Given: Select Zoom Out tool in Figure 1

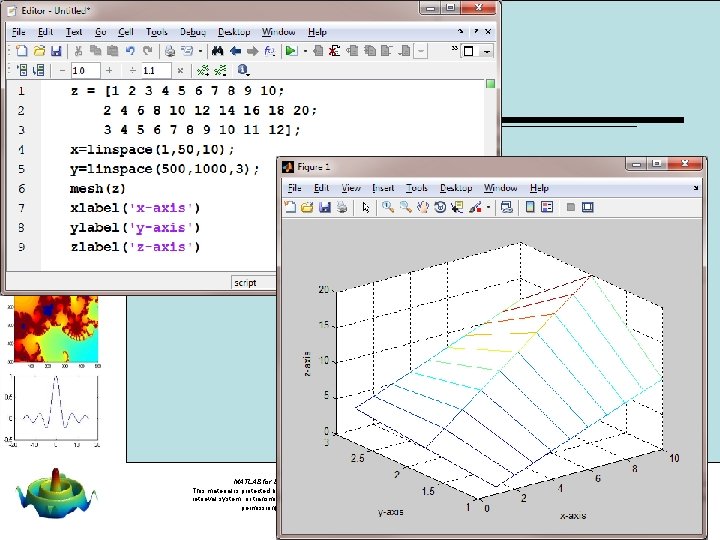Looking at the screenshot, I should 405,207.
